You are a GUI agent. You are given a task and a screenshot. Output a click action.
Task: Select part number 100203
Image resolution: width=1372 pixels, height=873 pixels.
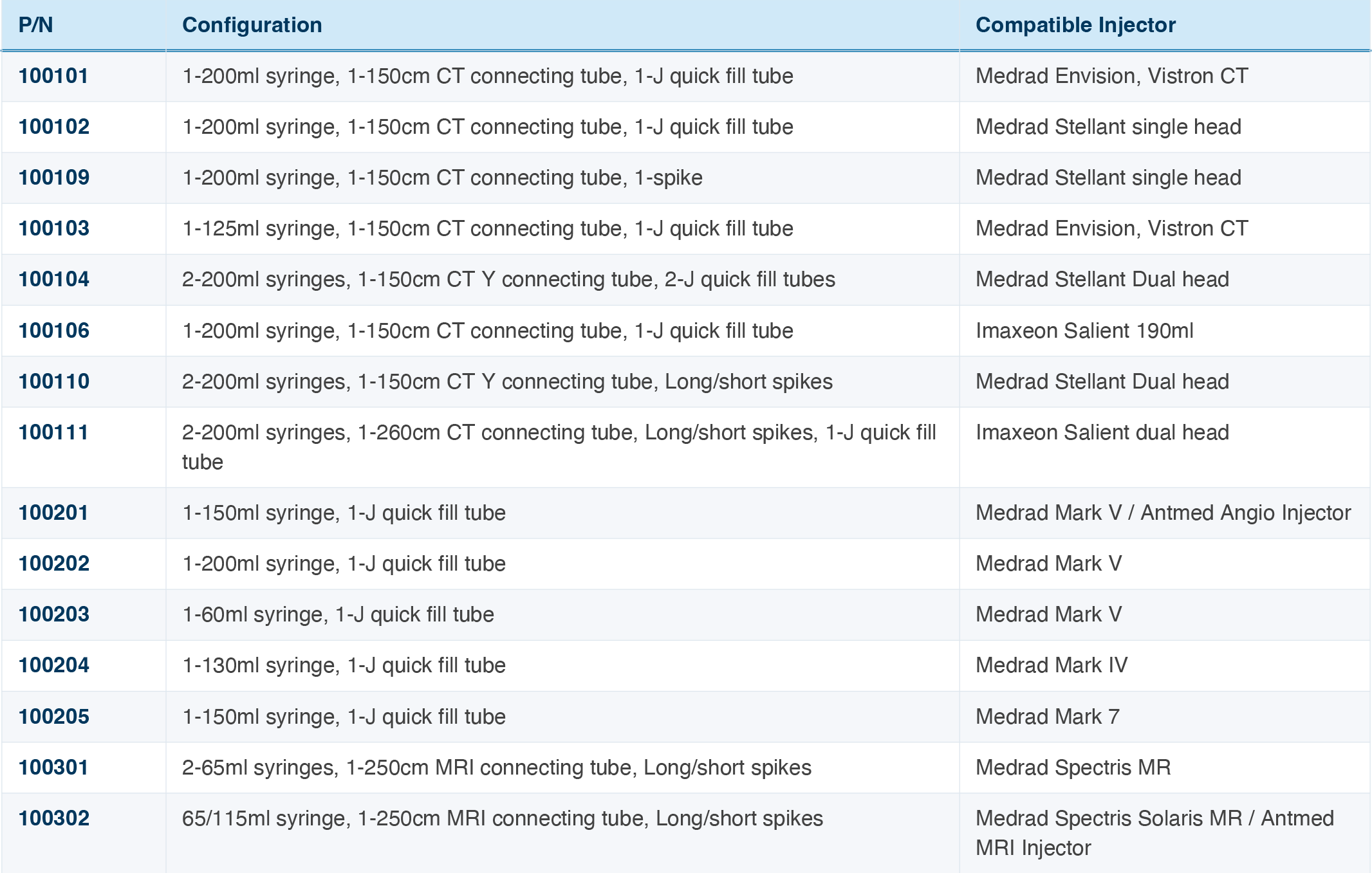[x=54, y=614]
